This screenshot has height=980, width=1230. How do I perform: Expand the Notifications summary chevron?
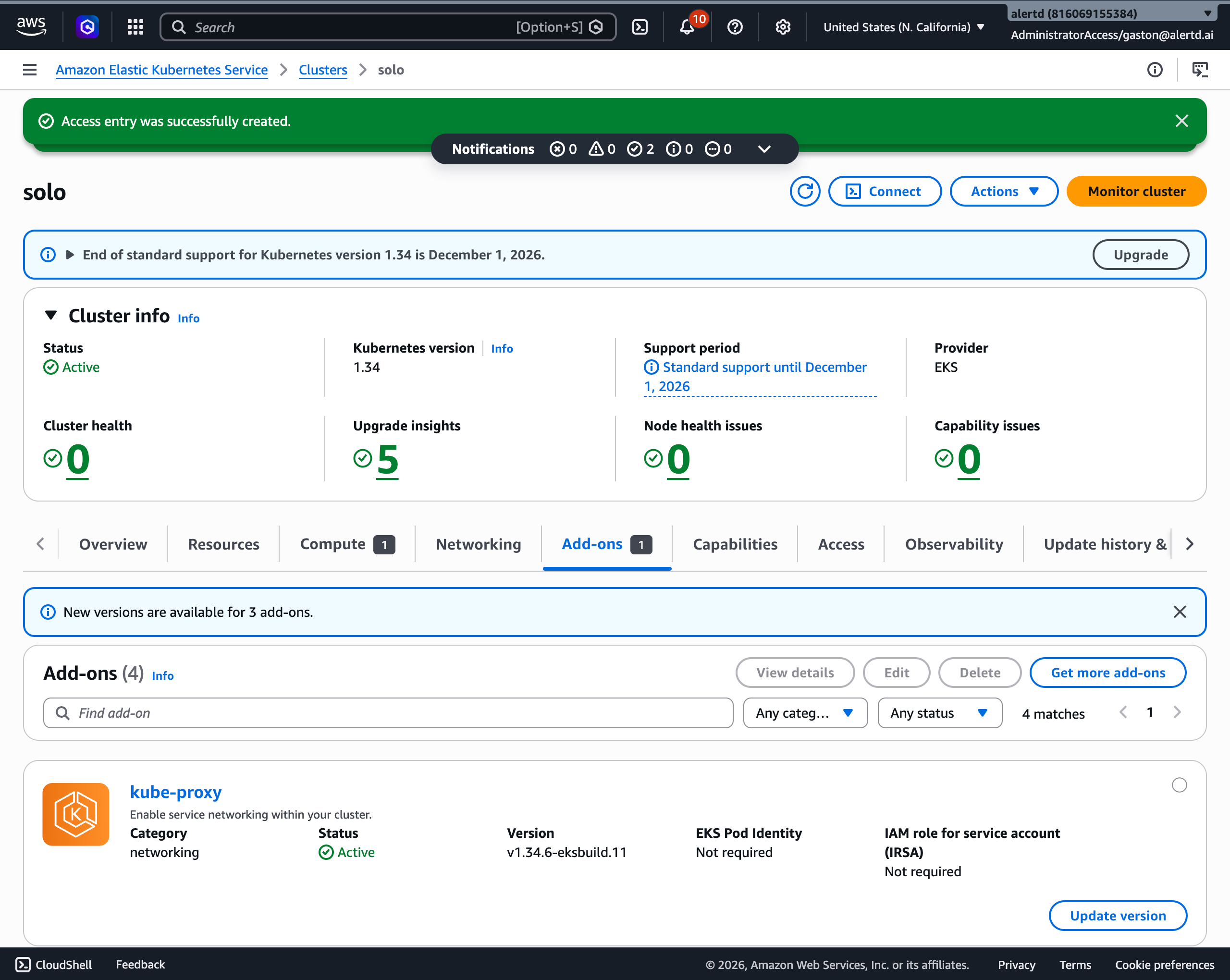[x=764, y=149]
